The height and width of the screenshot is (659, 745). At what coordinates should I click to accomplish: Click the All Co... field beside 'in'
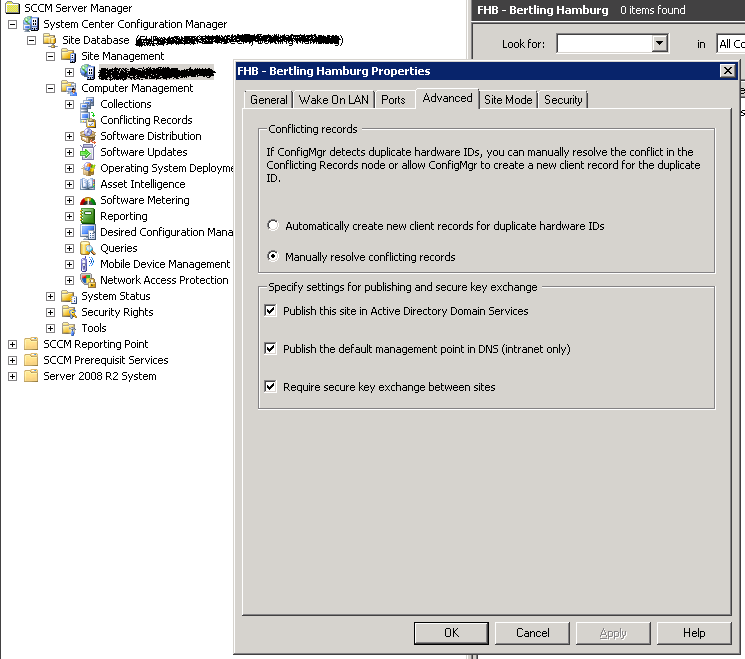(731, 44)
